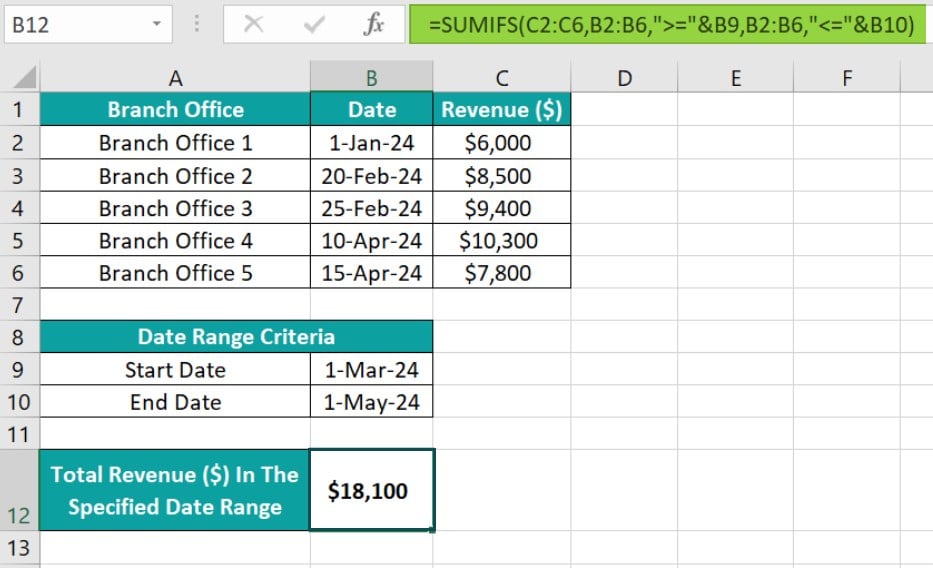
Task: Click the formula bar with SUMIFS formula
Action: coord(668,24)
